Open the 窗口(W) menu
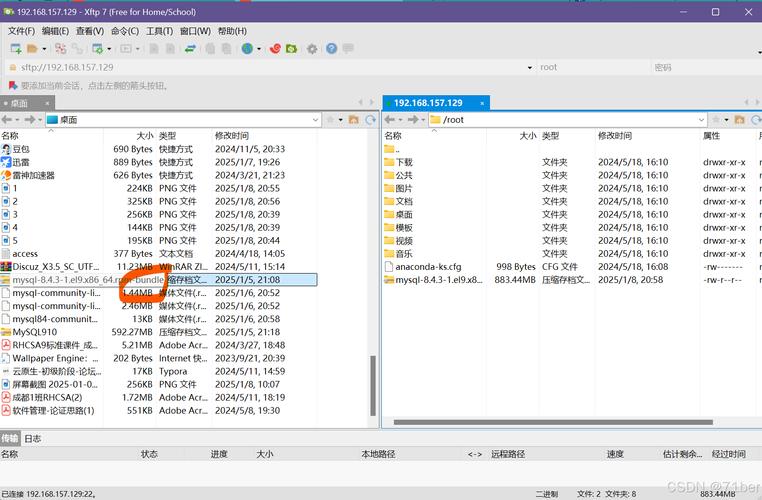Image resolution: width=762 pixels, height=500 pixels. [195, 31]
